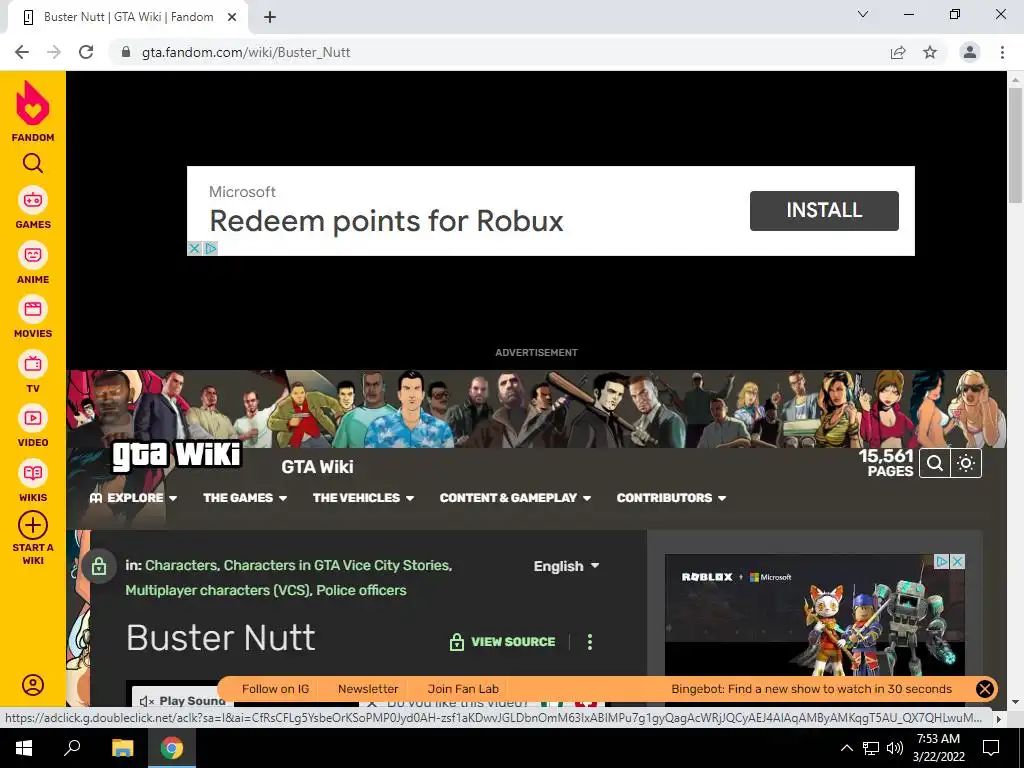
Task: Show hidden system tray icons
Action: pos(846,748)
